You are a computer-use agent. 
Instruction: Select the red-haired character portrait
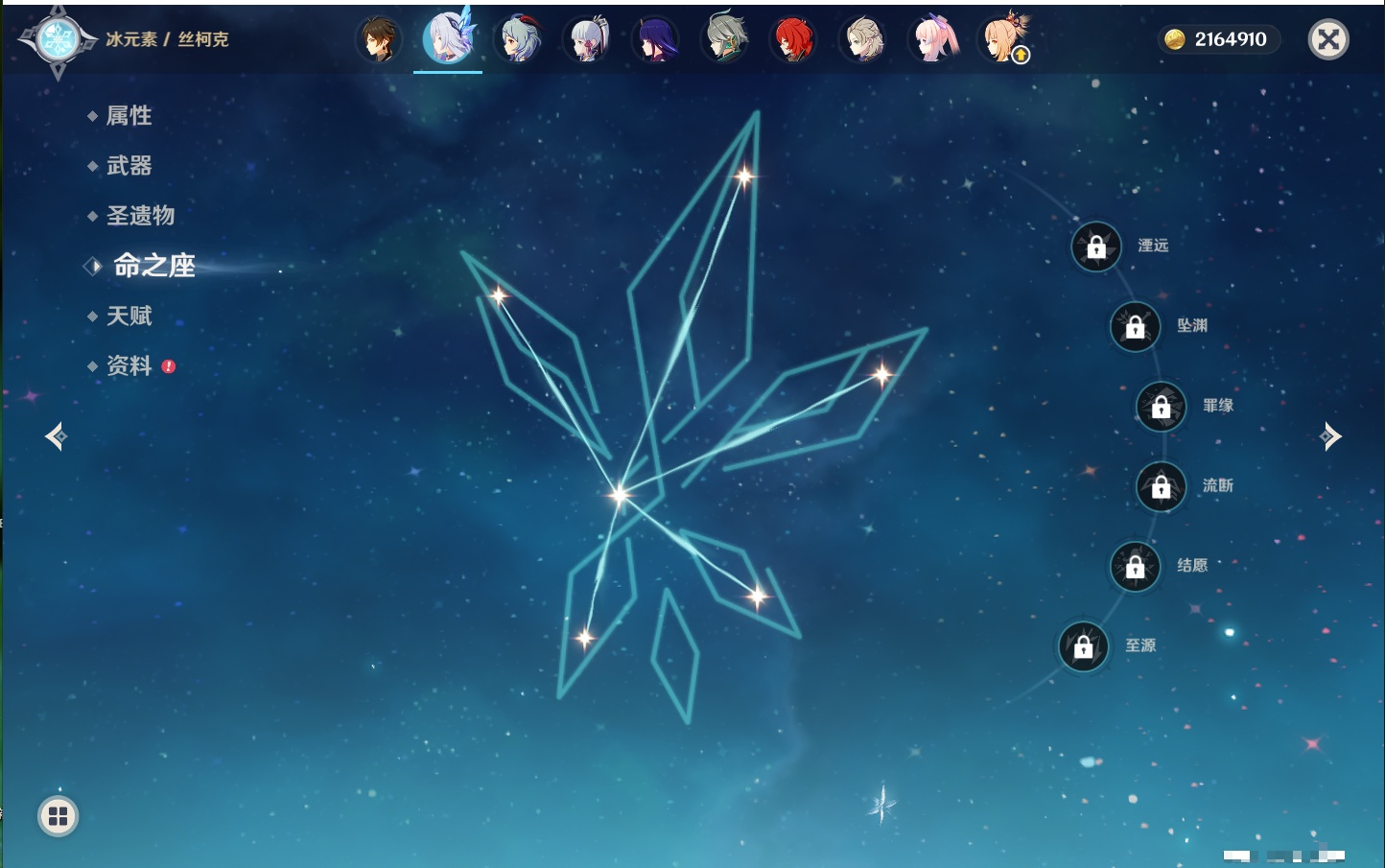click(x=794, y=39)
